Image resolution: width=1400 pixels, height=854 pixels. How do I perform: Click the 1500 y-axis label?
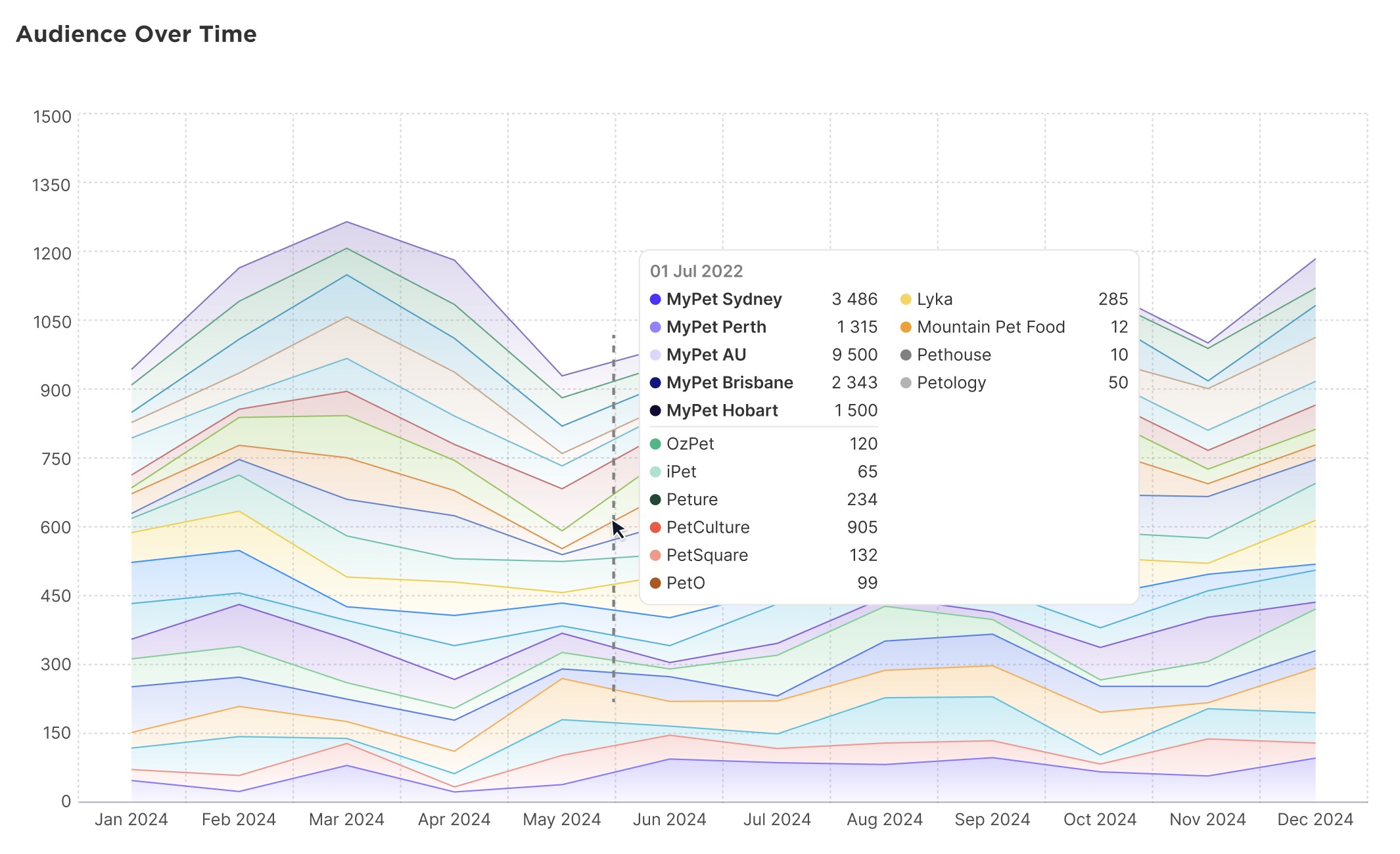click(x=52, y=117)
